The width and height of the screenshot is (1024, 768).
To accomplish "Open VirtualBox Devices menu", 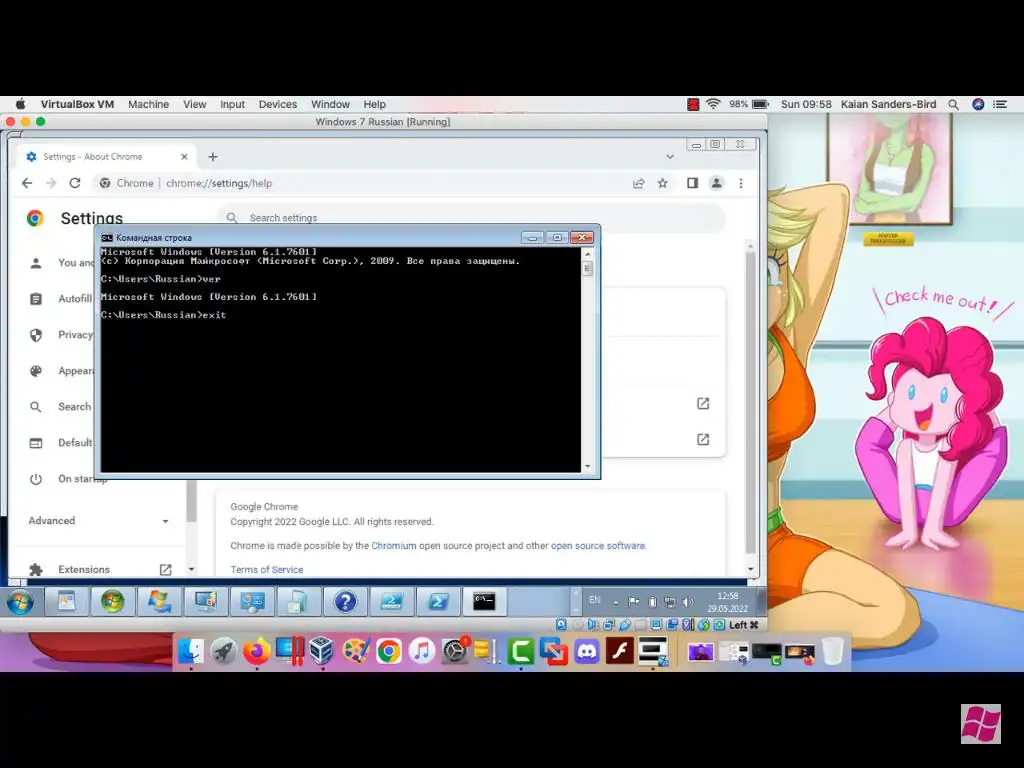I will 278,104.
